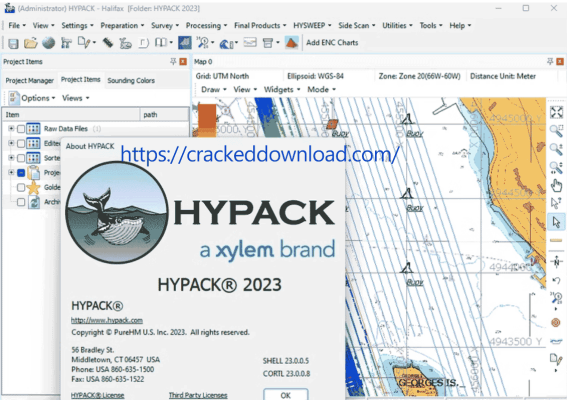Open the map View dropdown beside Draw

[x=245, y=89]
